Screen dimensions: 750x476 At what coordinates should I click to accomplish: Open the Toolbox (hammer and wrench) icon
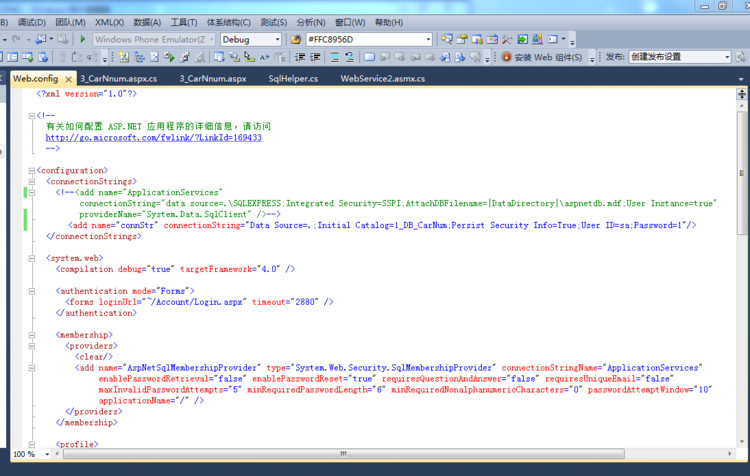click(x=507, y=39)
